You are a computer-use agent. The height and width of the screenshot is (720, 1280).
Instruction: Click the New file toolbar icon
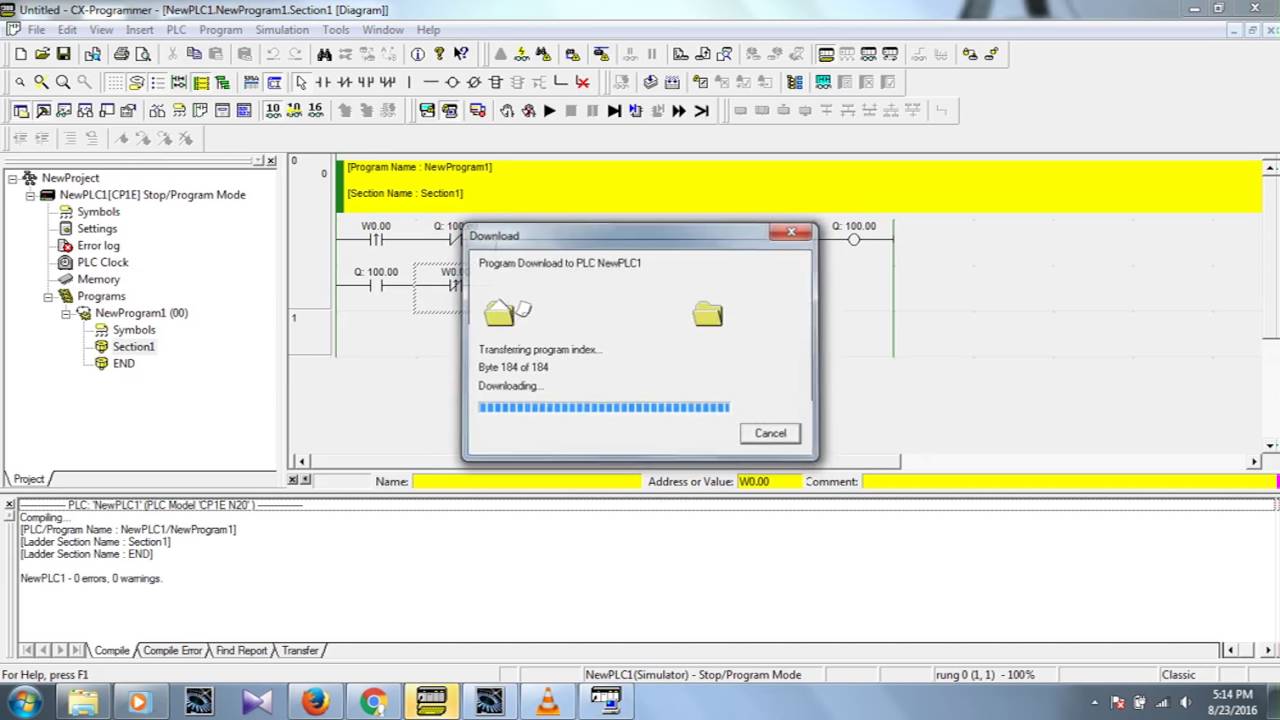20,54
